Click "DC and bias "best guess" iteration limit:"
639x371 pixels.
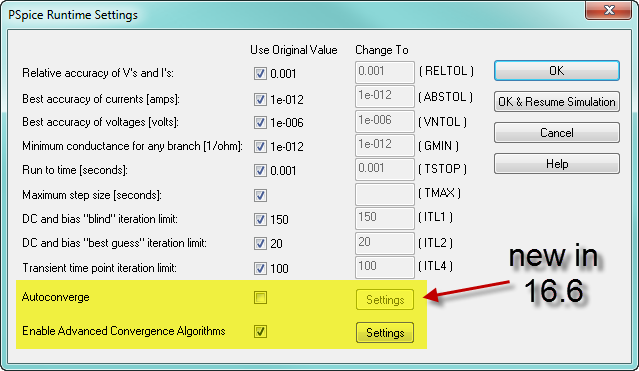click(115, 243)
